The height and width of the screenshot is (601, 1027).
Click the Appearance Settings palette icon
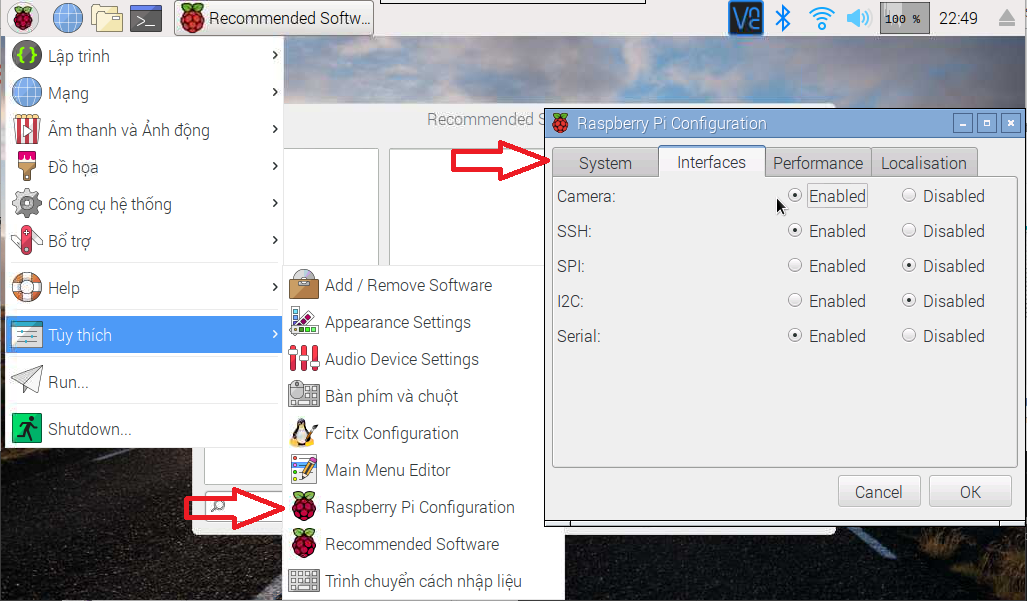304,321
